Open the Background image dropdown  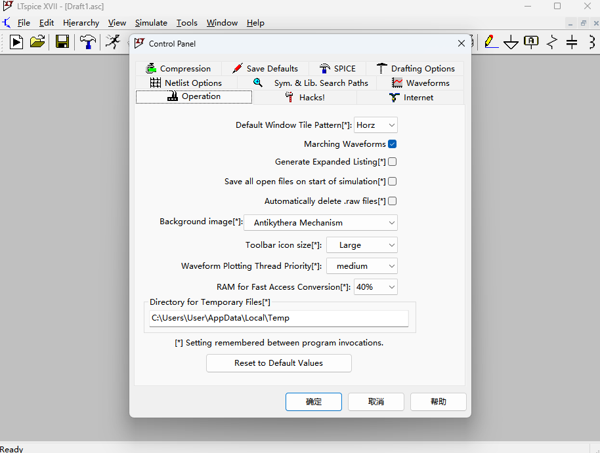(x=319, y=222)
